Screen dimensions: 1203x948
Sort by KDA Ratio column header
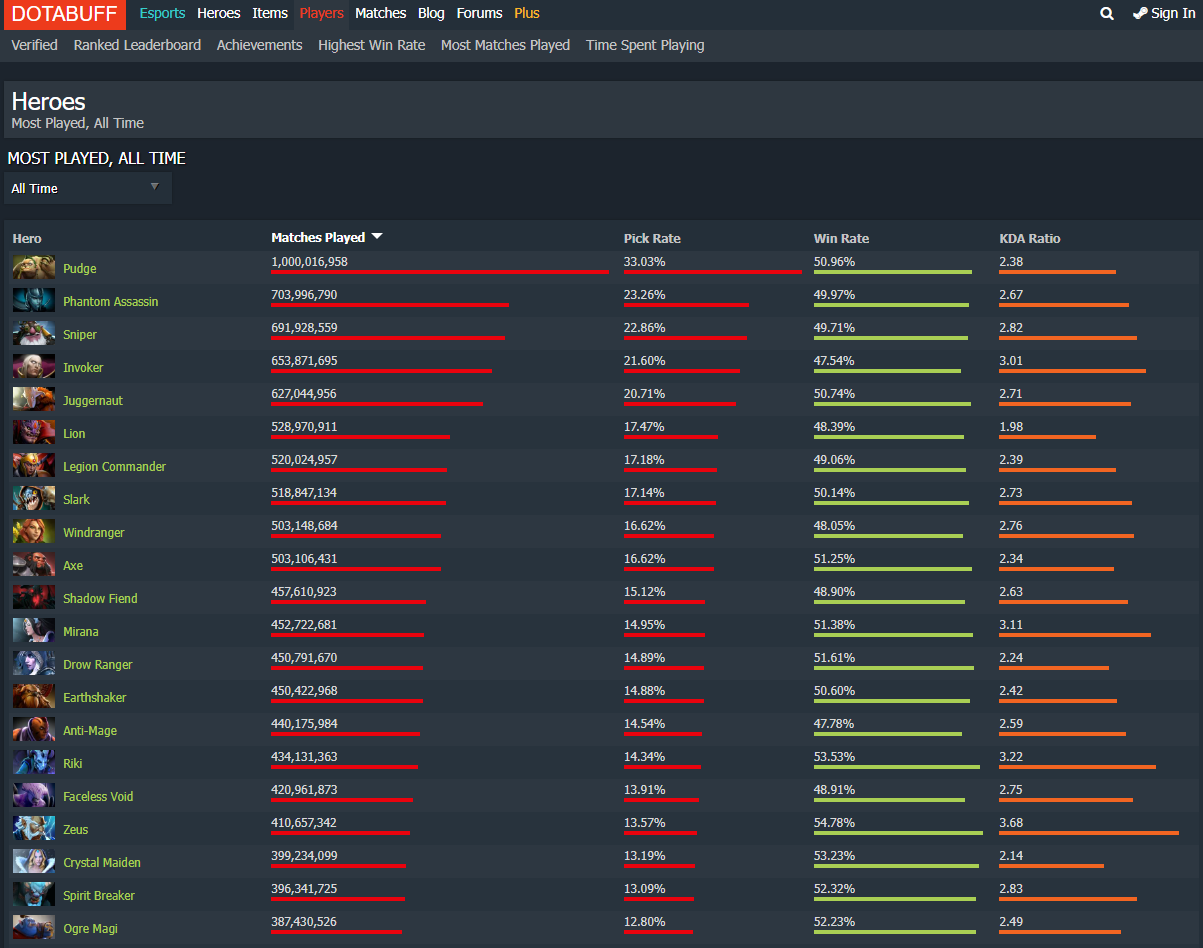coord(1029,239)
